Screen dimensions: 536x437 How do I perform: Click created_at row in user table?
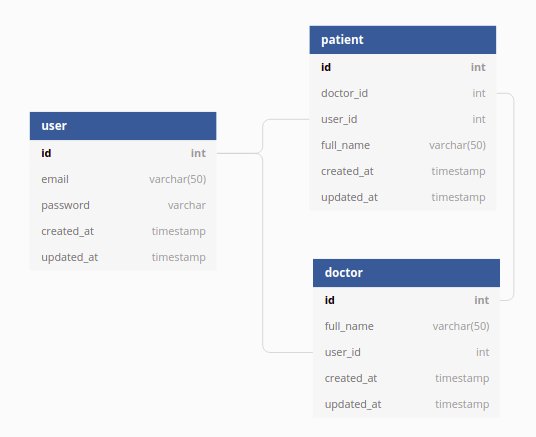pyautogui.click(x=123, y=231)
